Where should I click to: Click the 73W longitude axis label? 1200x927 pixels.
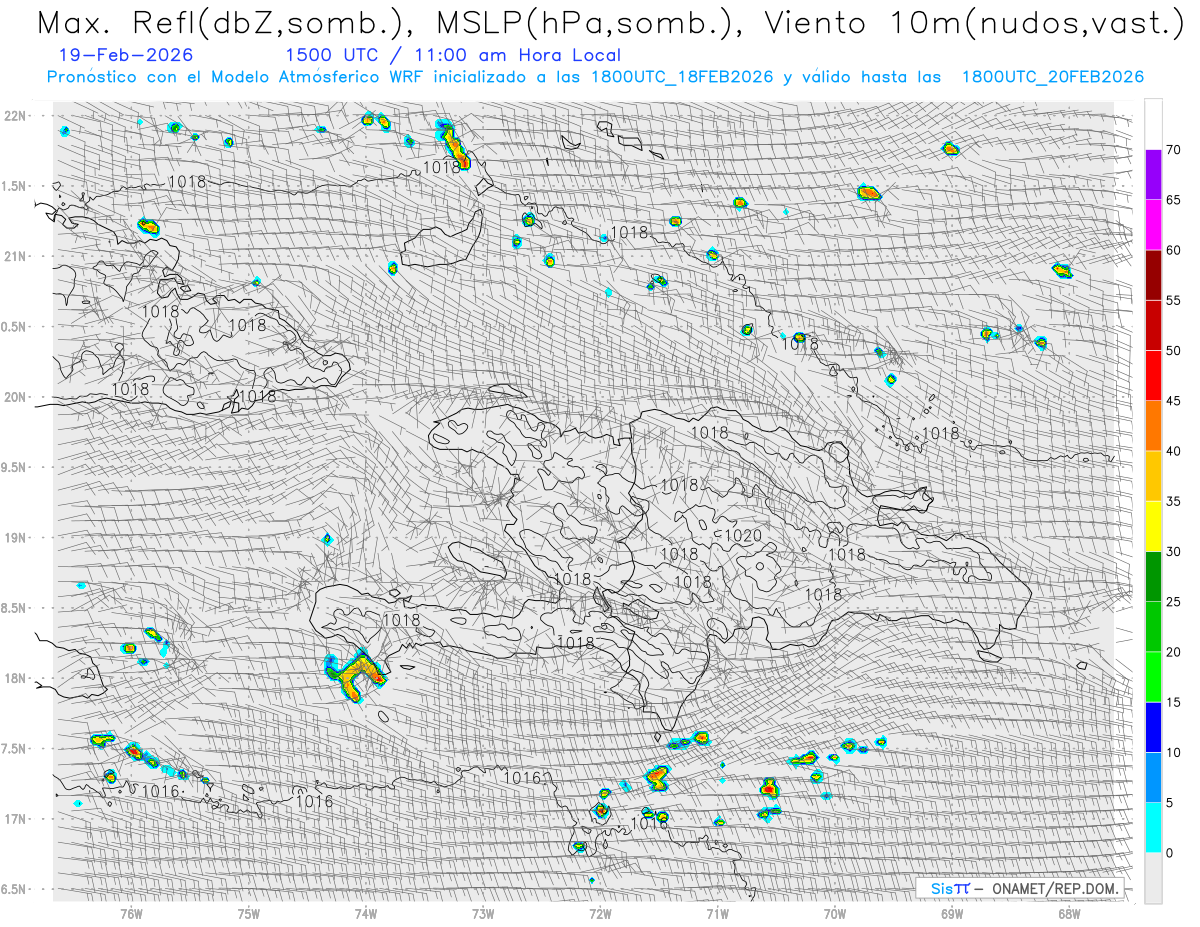[483, 914]
